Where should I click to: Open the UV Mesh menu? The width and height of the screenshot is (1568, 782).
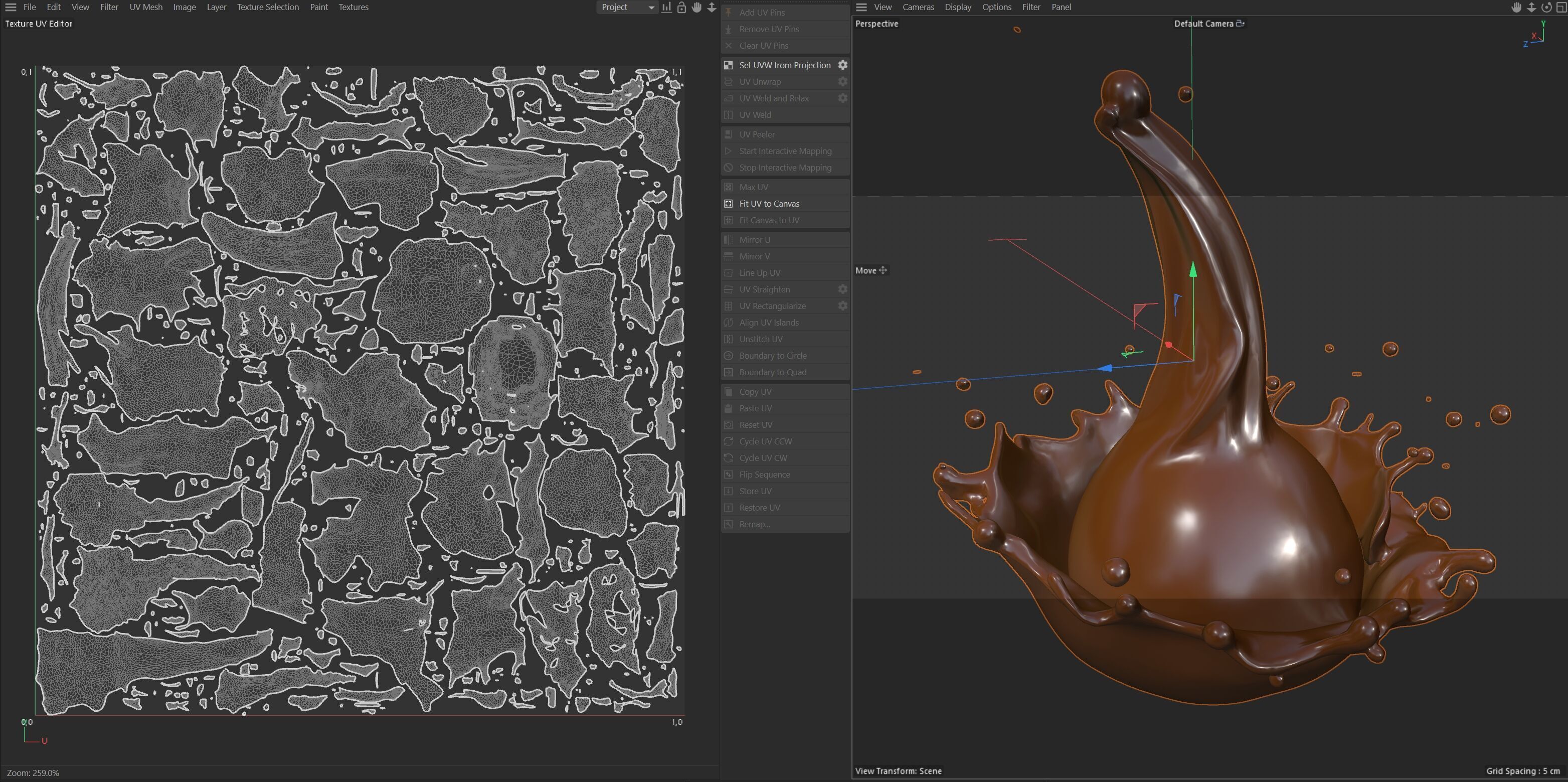[x=146, y=8]
